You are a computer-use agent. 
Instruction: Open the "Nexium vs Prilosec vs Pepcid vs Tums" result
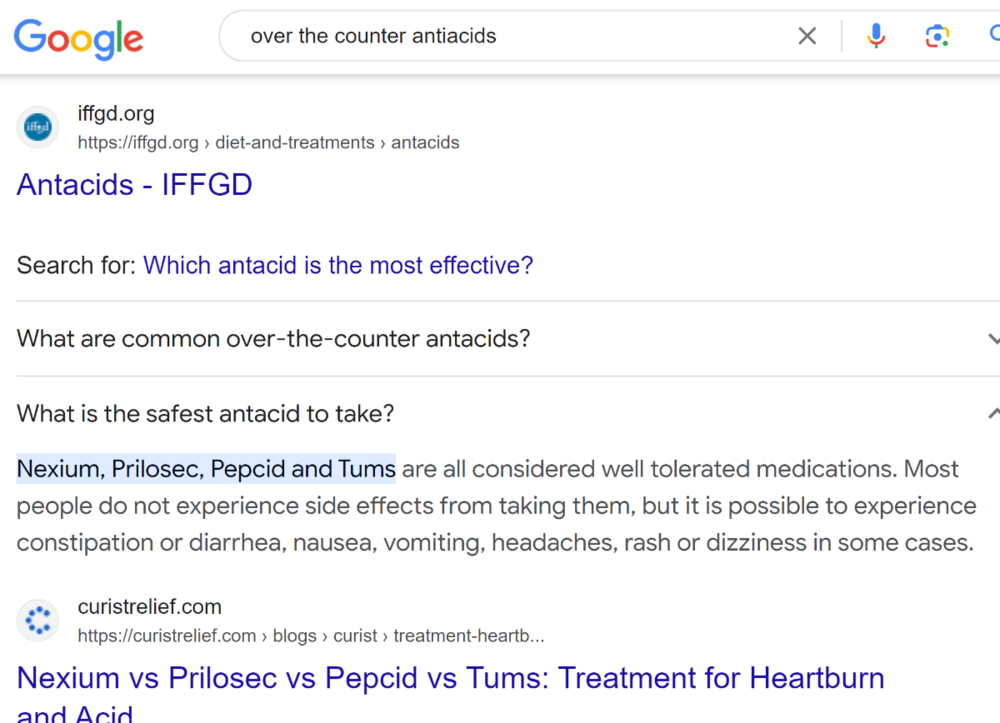pyautogui.click(x=450, y=679)
